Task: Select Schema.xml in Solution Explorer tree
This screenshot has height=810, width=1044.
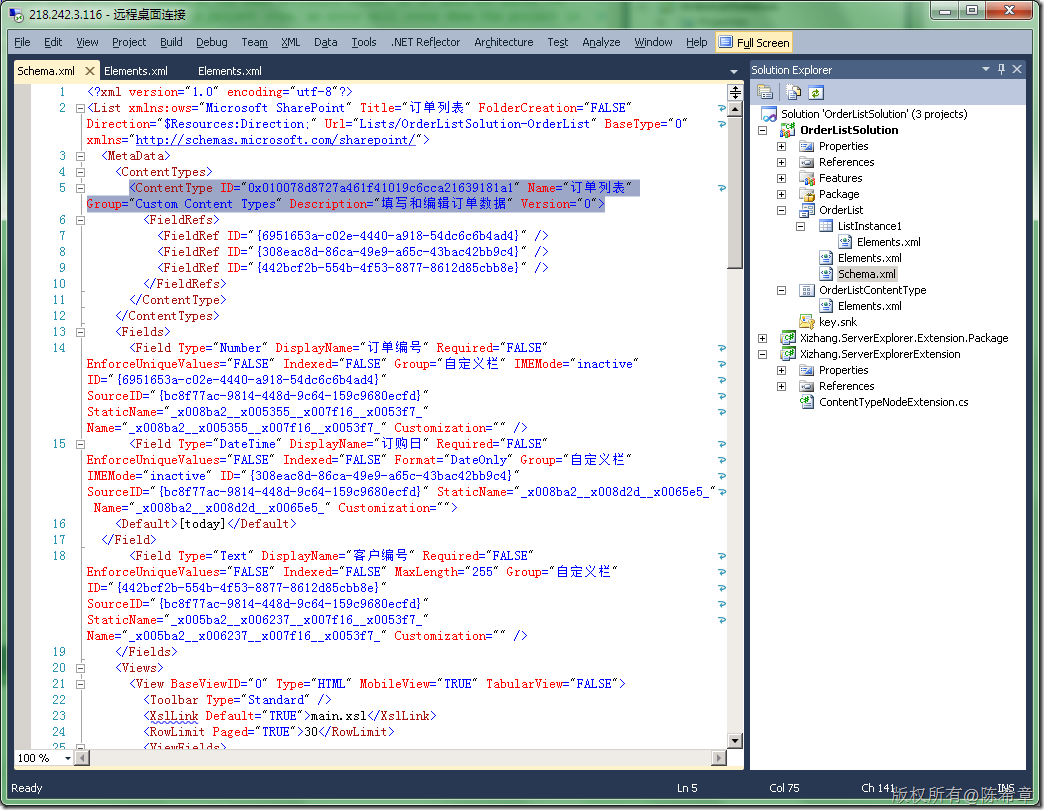Action: tap(866, 274)
